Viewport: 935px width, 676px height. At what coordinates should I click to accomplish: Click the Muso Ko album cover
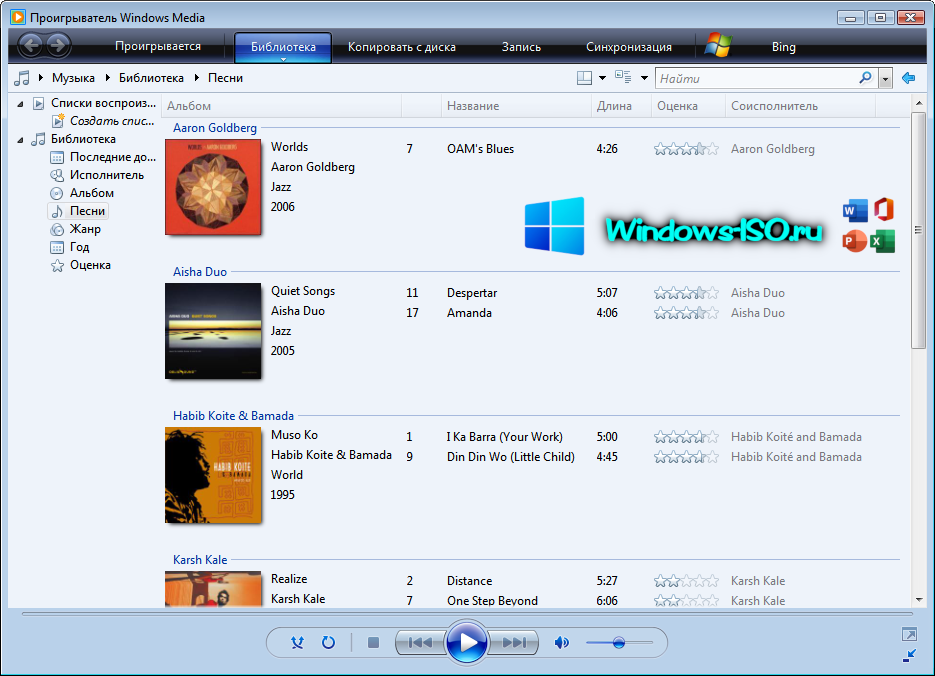pos(213,475)
